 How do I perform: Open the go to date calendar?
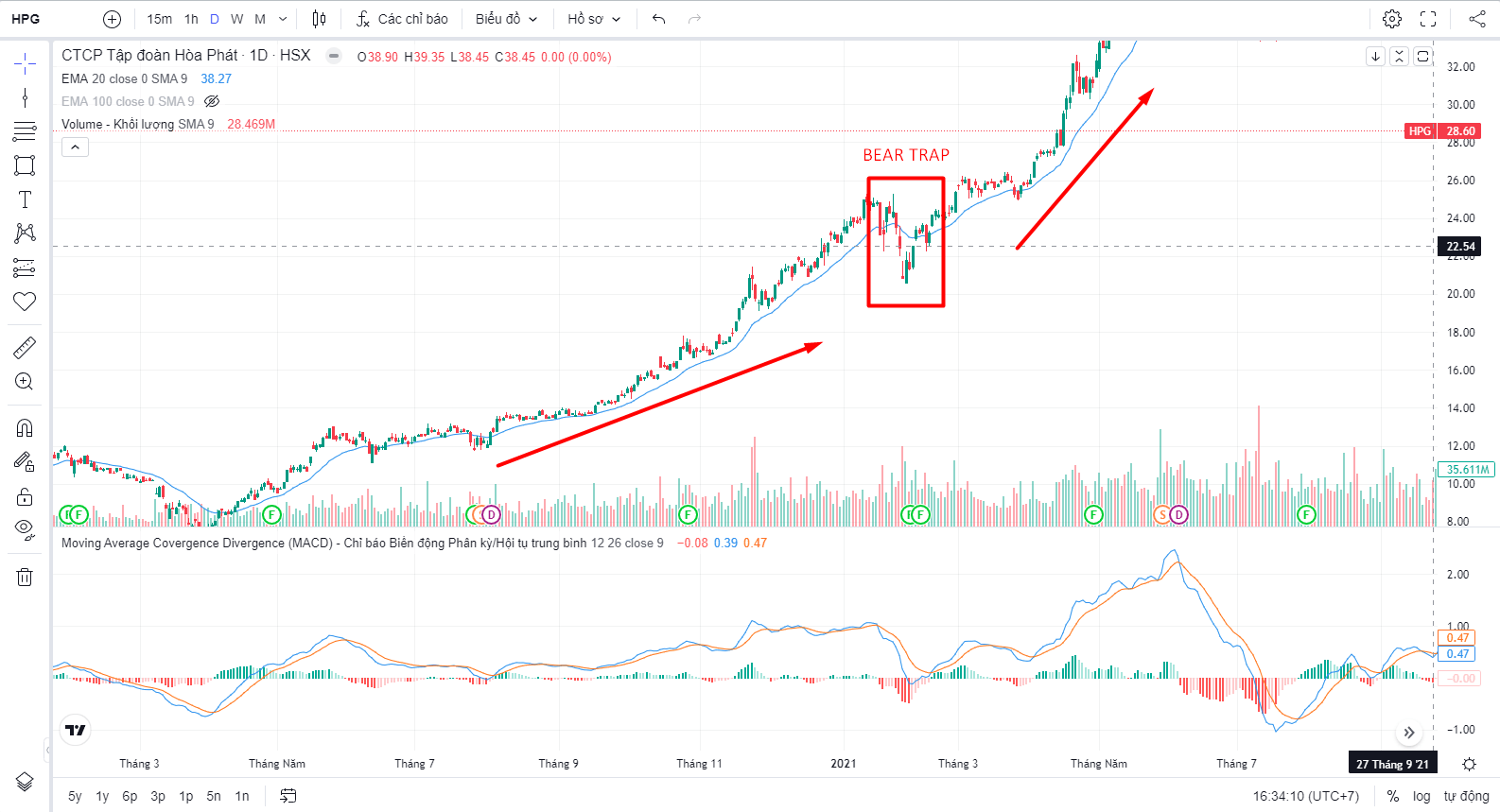coord(288,796)
